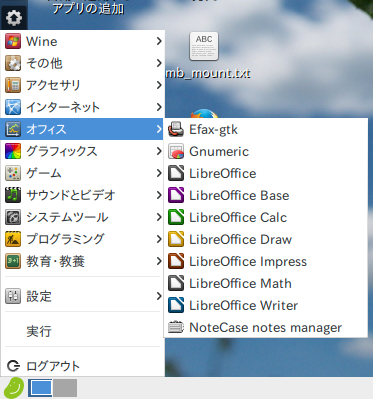Expand the 設定 submenu arrow

click(159, 296)
